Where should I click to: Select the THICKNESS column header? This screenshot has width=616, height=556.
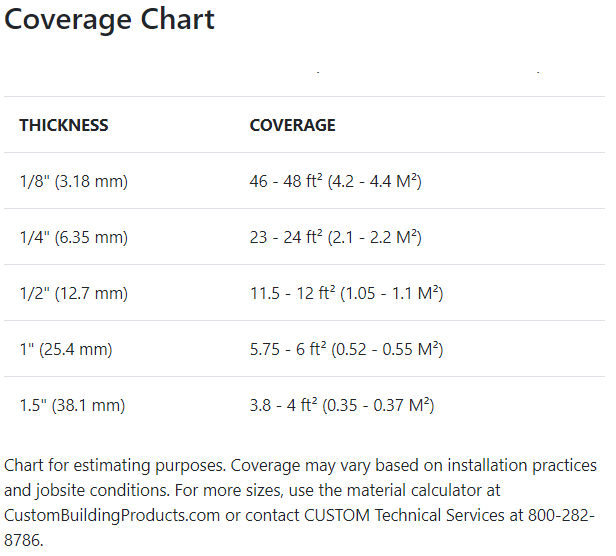(64, 126)
